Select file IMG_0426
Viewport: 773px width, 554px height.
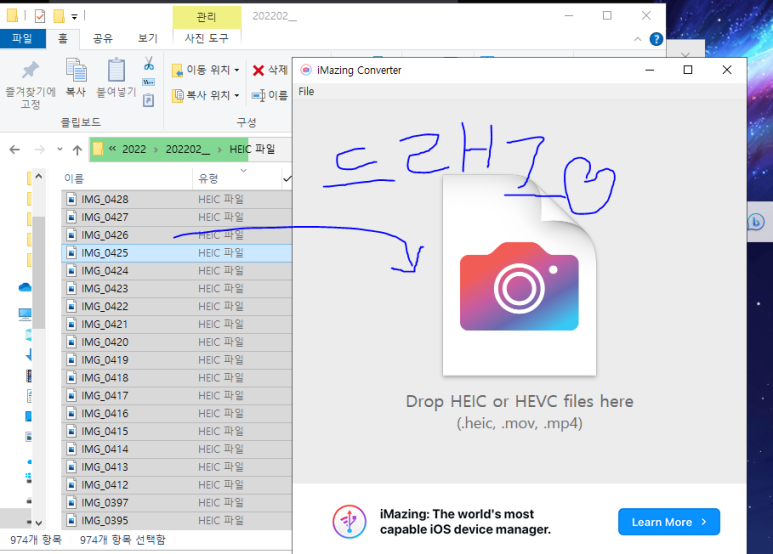click(177, 235)
